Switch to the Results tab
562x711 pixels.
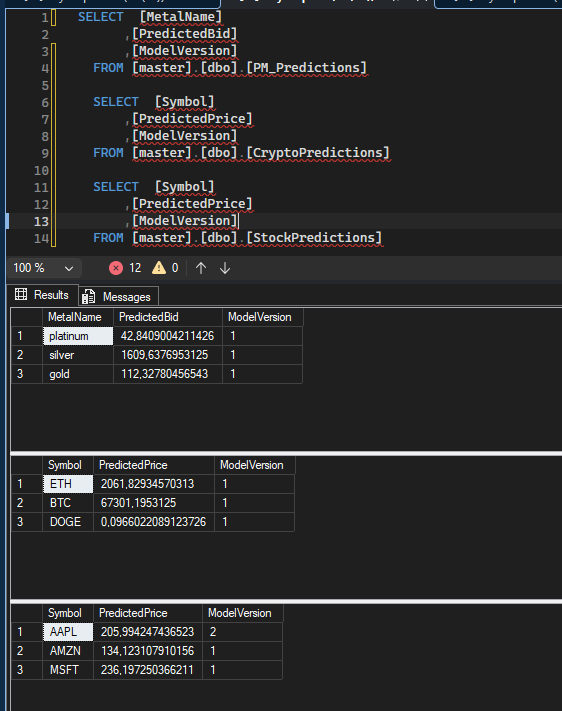click(x=42, y=295)
